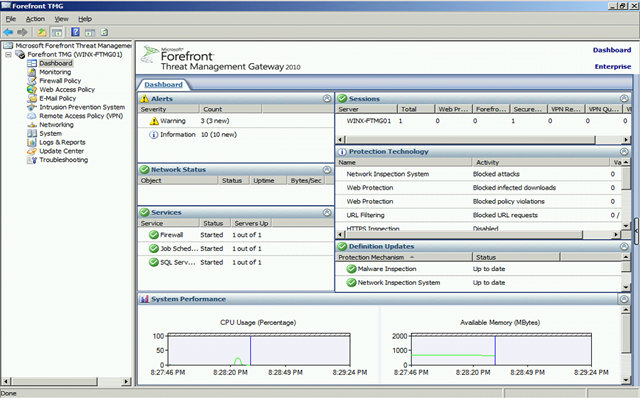Collapse the Forefront TMG (WINX-FTMG01) tree node
The width and height of the screenshot is (640, 398).
tap(8, 54)
